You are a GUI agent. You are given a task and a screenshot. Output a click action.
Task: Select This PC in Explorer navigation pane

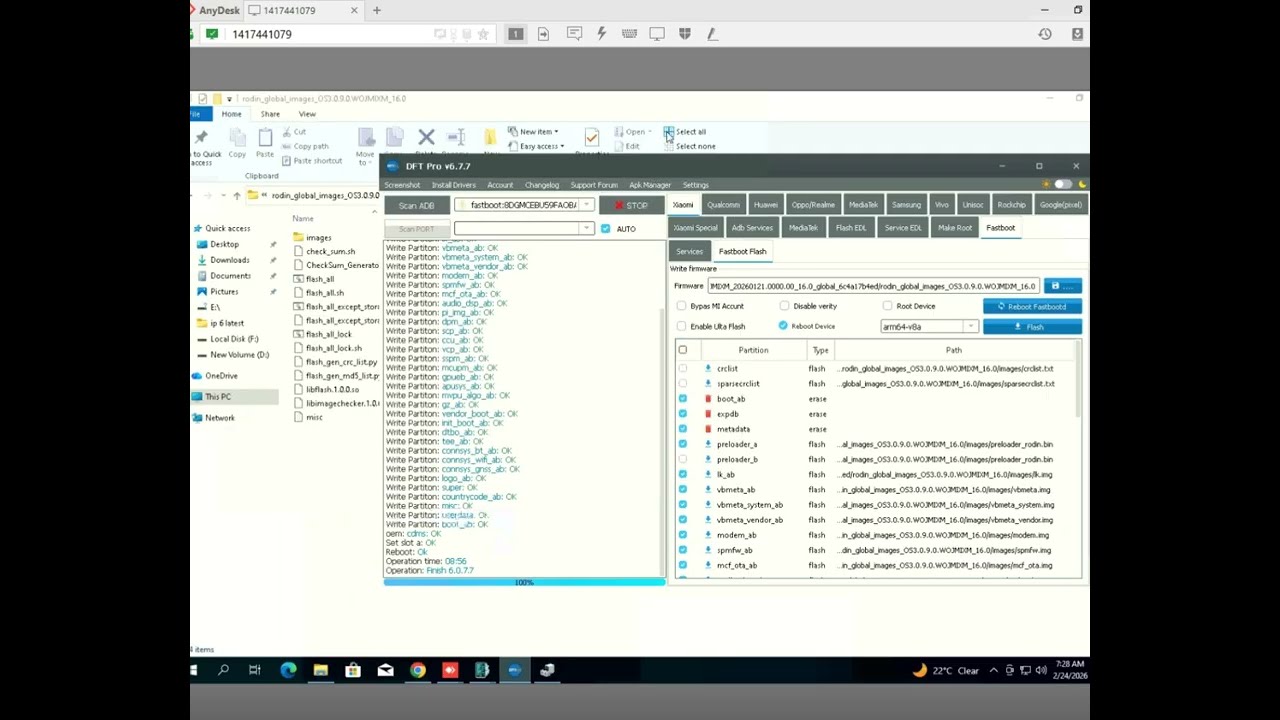(x=218, y=397)
